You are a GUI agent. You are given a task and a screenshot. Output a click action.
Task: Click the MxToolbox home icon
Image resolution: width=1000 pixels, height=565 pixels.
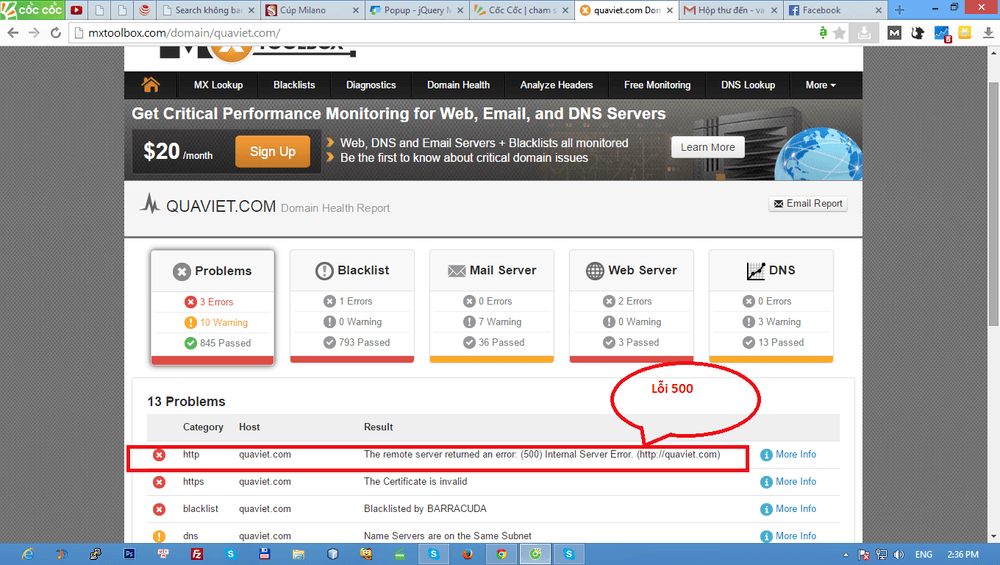click(x=151, y=85)
